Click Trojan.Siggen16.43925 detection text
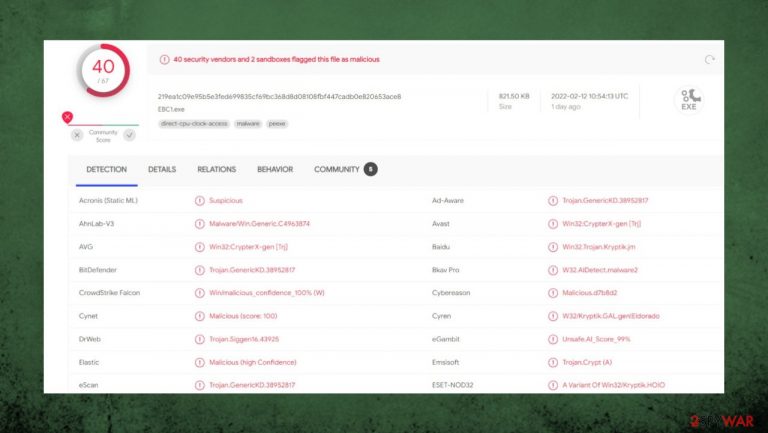768x433 pixels. click(x=244, y=339)
